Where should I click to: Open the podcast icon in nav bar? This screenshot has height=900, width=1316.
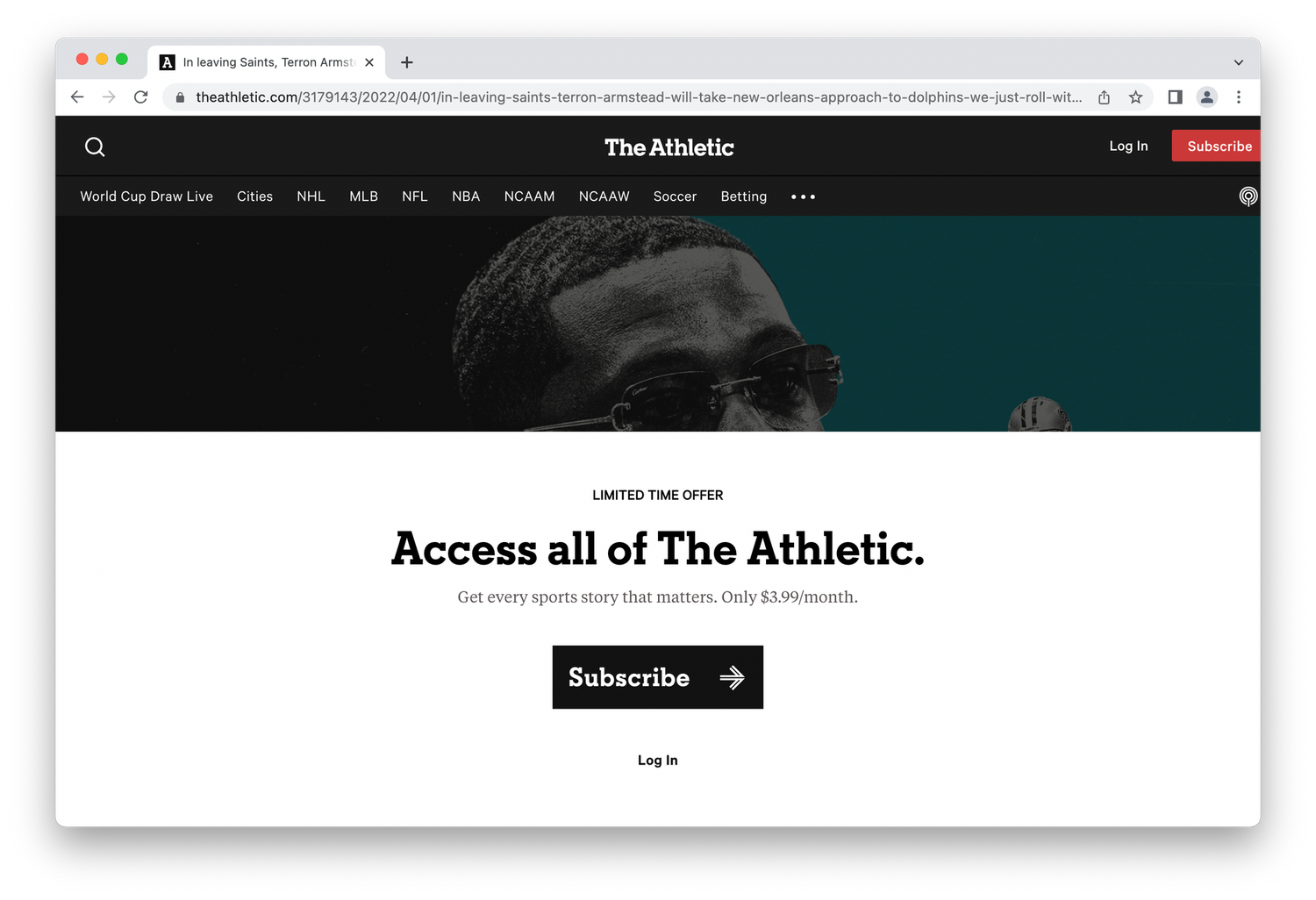coord(1248,196)
